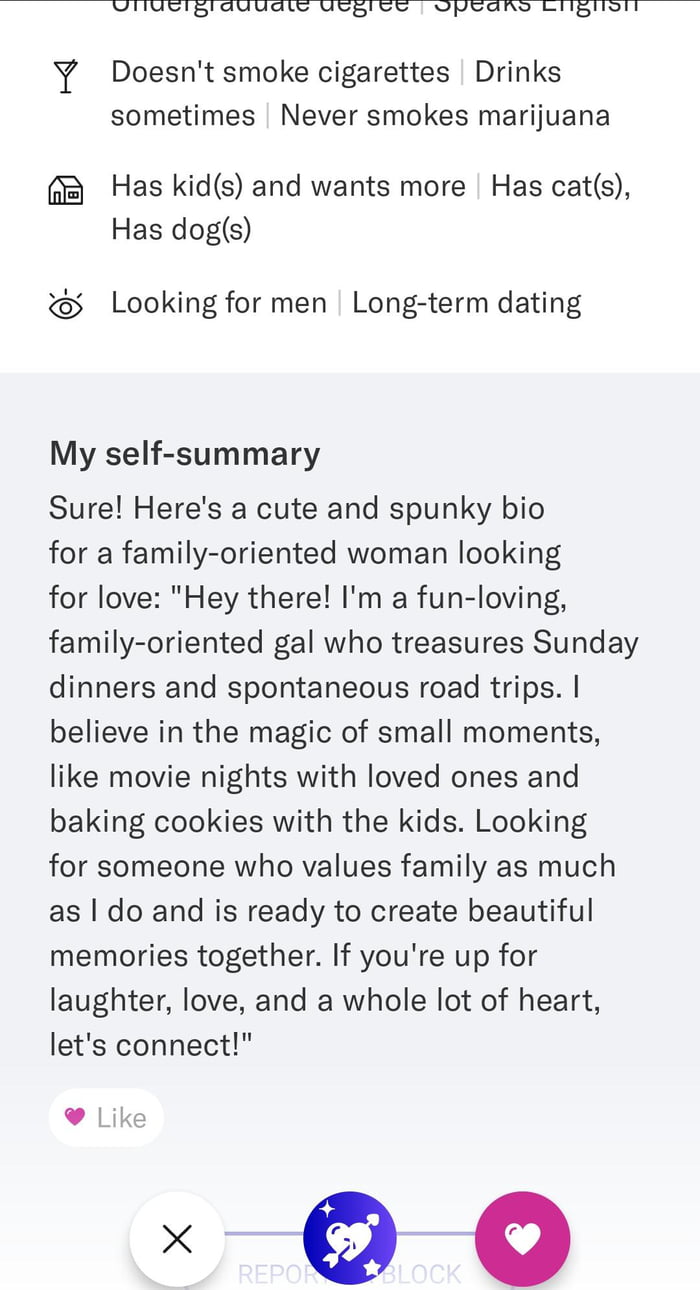The width and height of the screenshot is (700, 1290).
Task: Tap the partially visible "Speaks English" detail
Action: pos(535,6)
